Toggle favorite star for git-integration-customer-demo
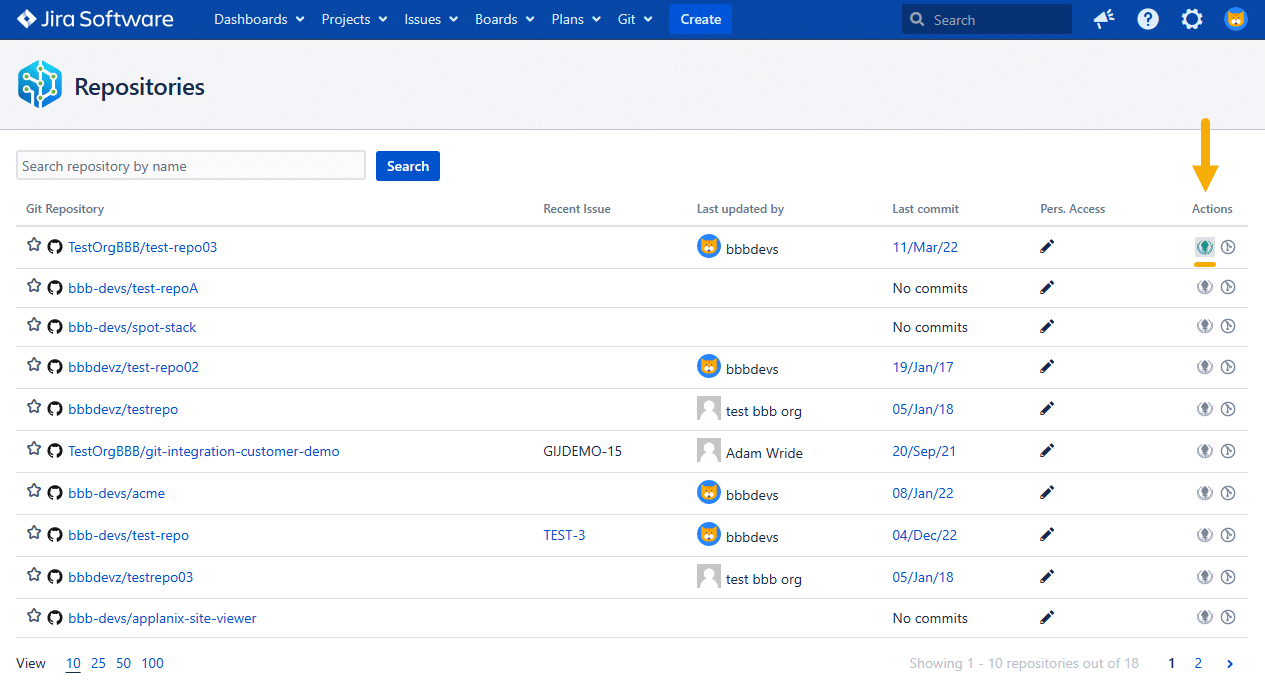The image size is (1265, 692). (34, 449)
